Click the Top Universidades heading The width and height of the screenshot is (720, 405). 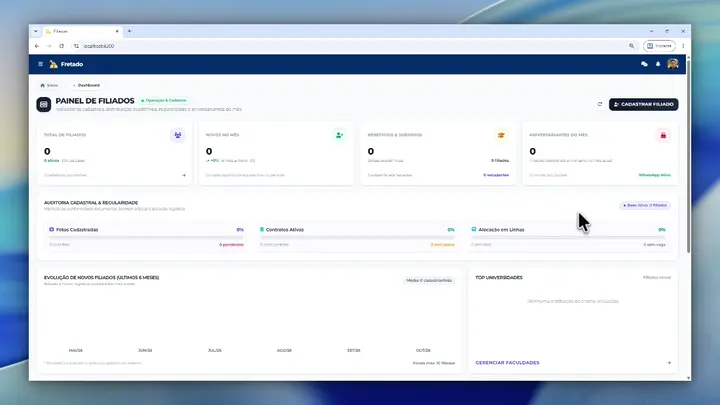click(499, 277)
